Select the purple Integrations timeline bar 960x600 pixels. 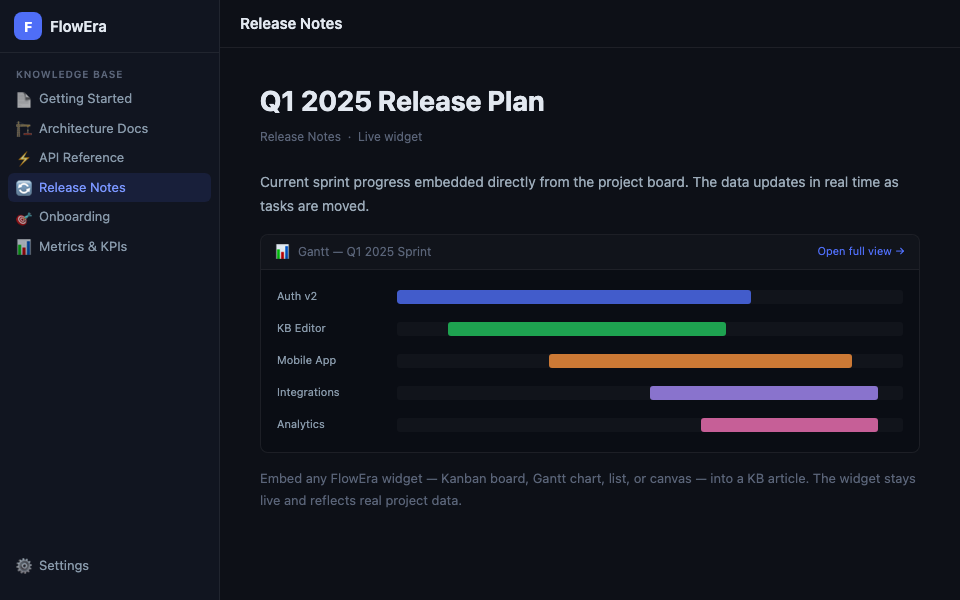click(x=763, y=393)
